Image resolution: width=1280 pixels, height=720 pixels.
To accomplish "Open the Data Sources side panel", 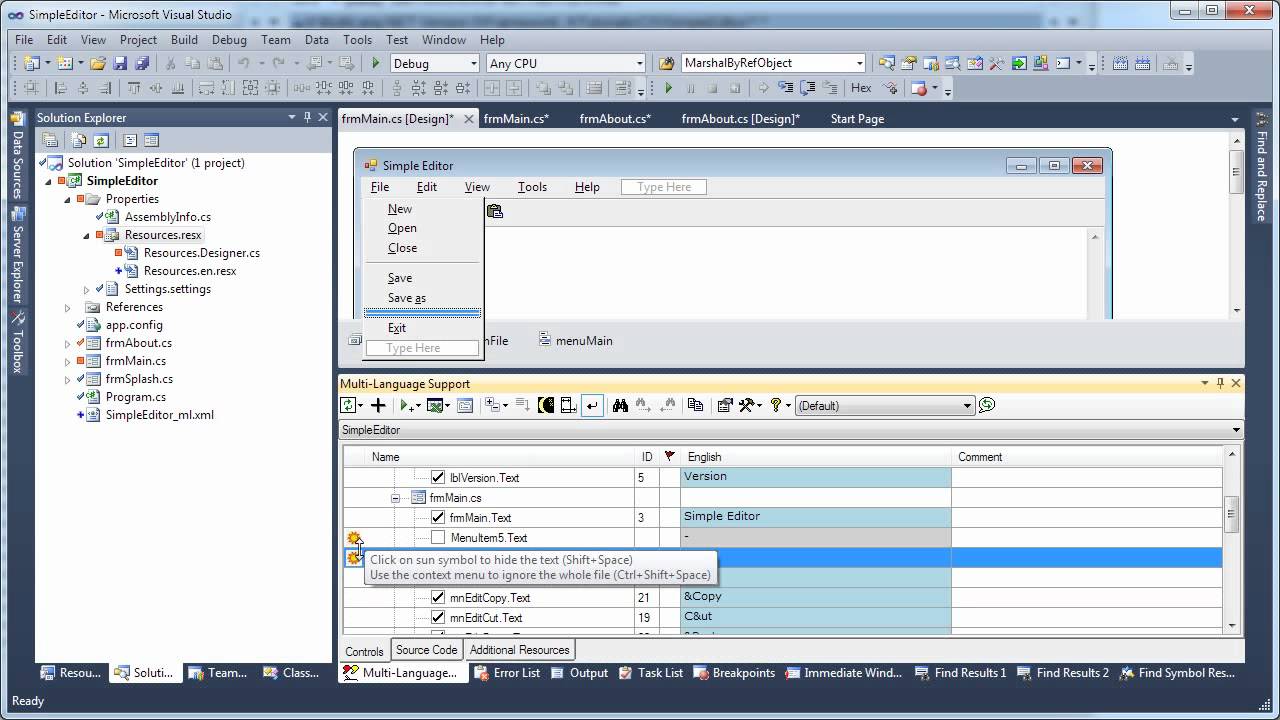I will [x=17, y=156].
